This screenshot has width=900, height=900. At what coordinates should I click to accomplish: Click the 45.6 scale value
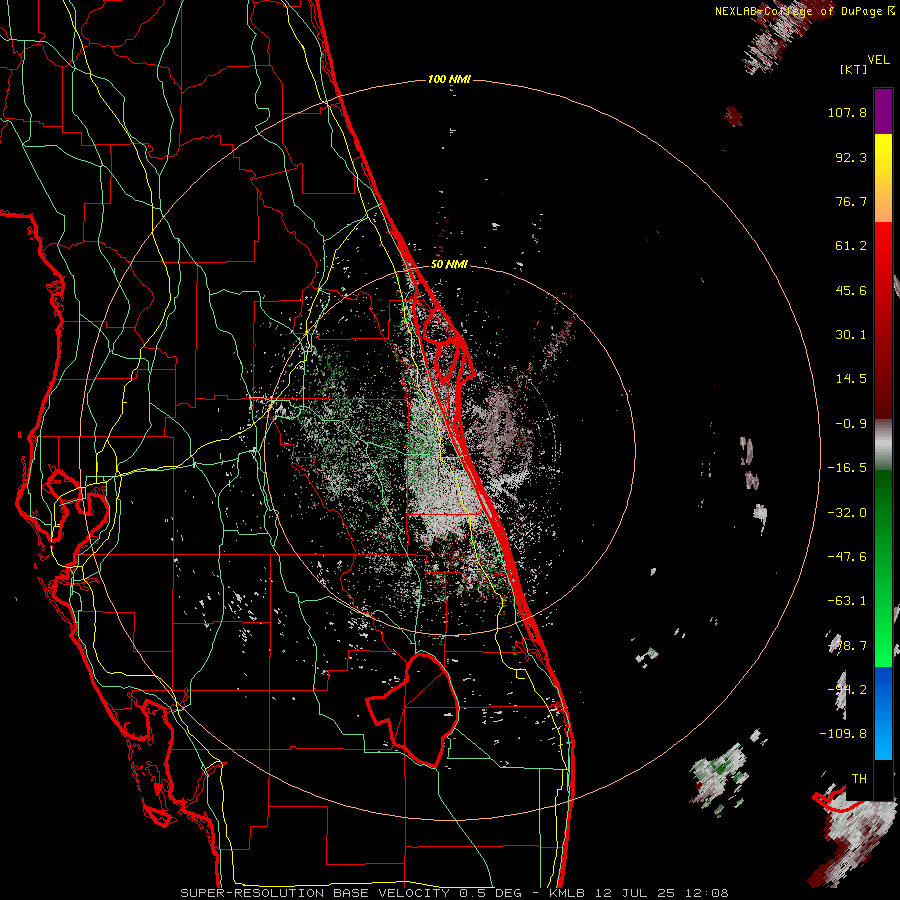[851, 290]
